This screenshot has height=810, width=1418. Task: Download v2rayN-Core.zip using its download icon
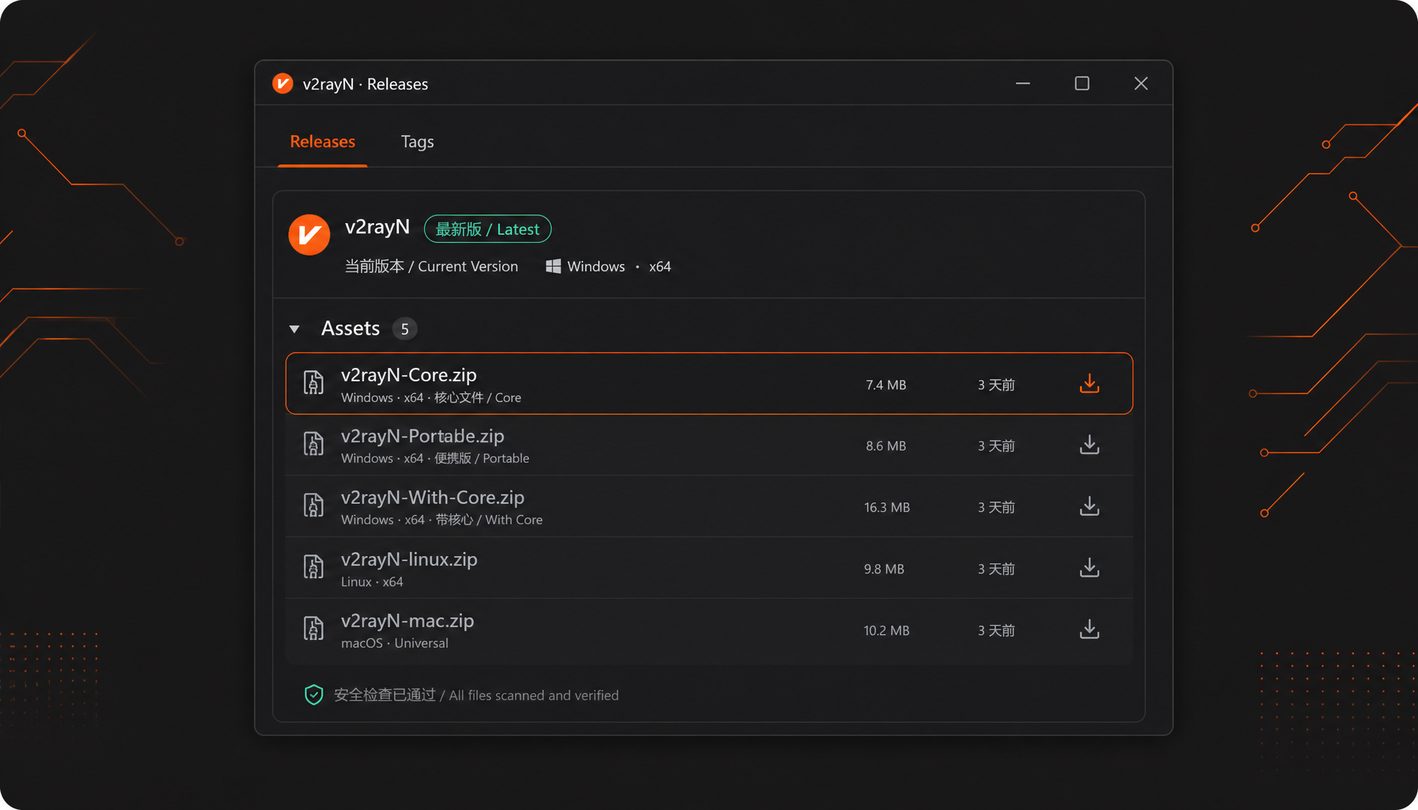click(1089, 384)
